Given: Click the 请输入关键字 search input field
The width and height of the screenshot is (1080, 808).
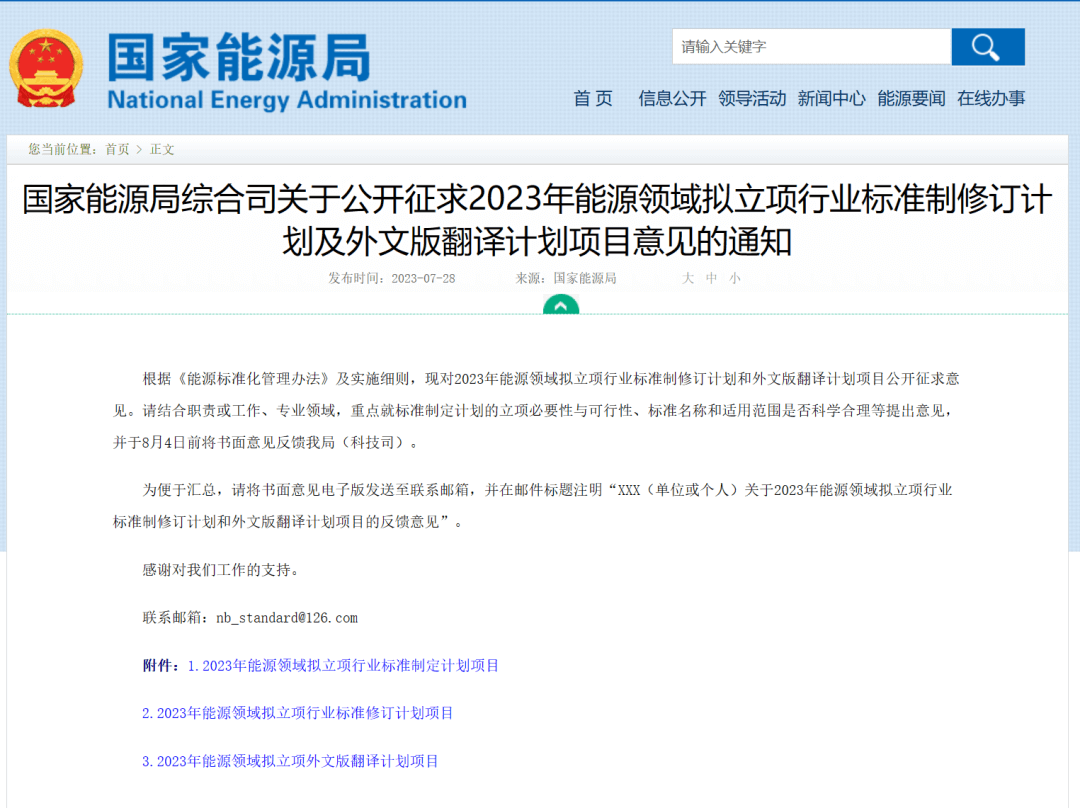Looking at the screenshot, I should click(x=812, y=46).
